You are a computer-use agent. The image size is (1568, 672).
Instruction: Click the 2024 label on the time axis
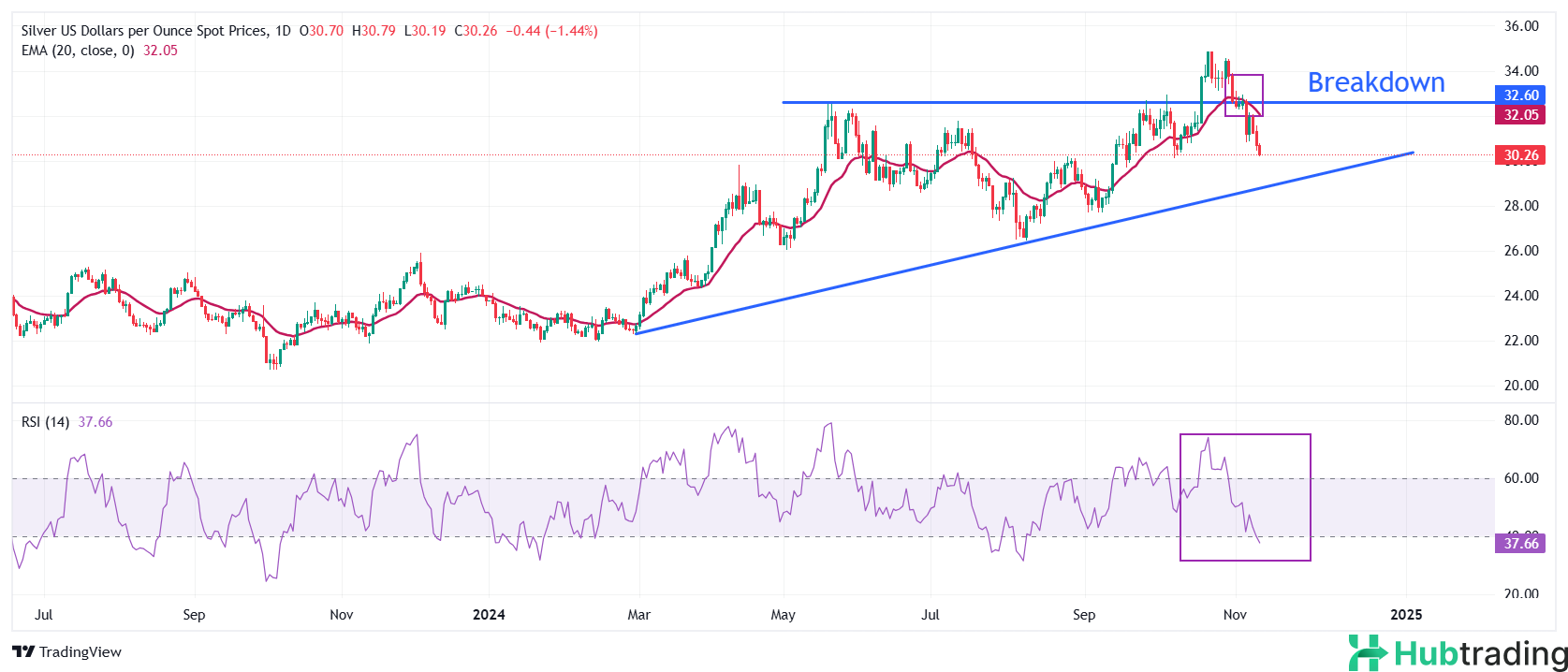tap(489, 615)
